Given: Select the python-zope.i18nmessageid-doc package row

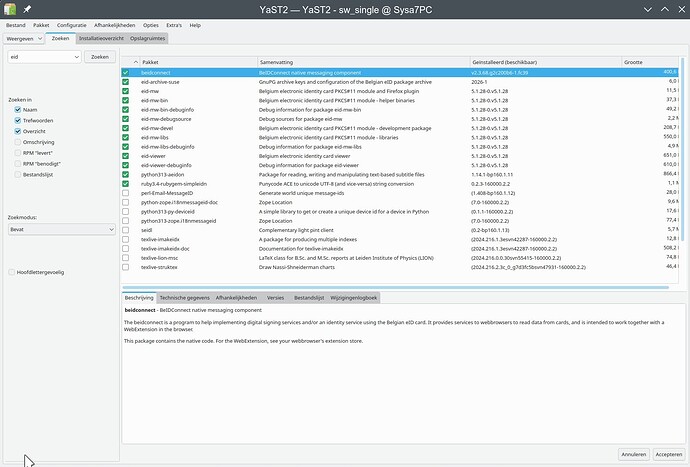Looking at the screenshot, I should 400,202.
